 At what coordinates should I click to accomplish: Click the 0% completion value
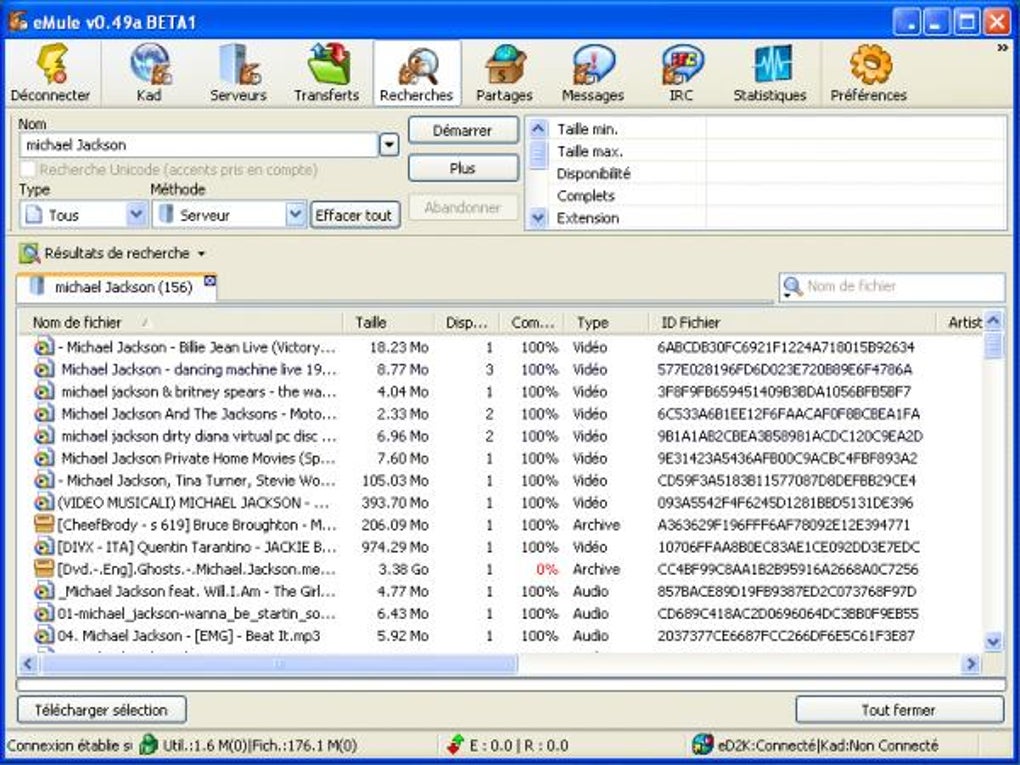click(x=546, y=569)
